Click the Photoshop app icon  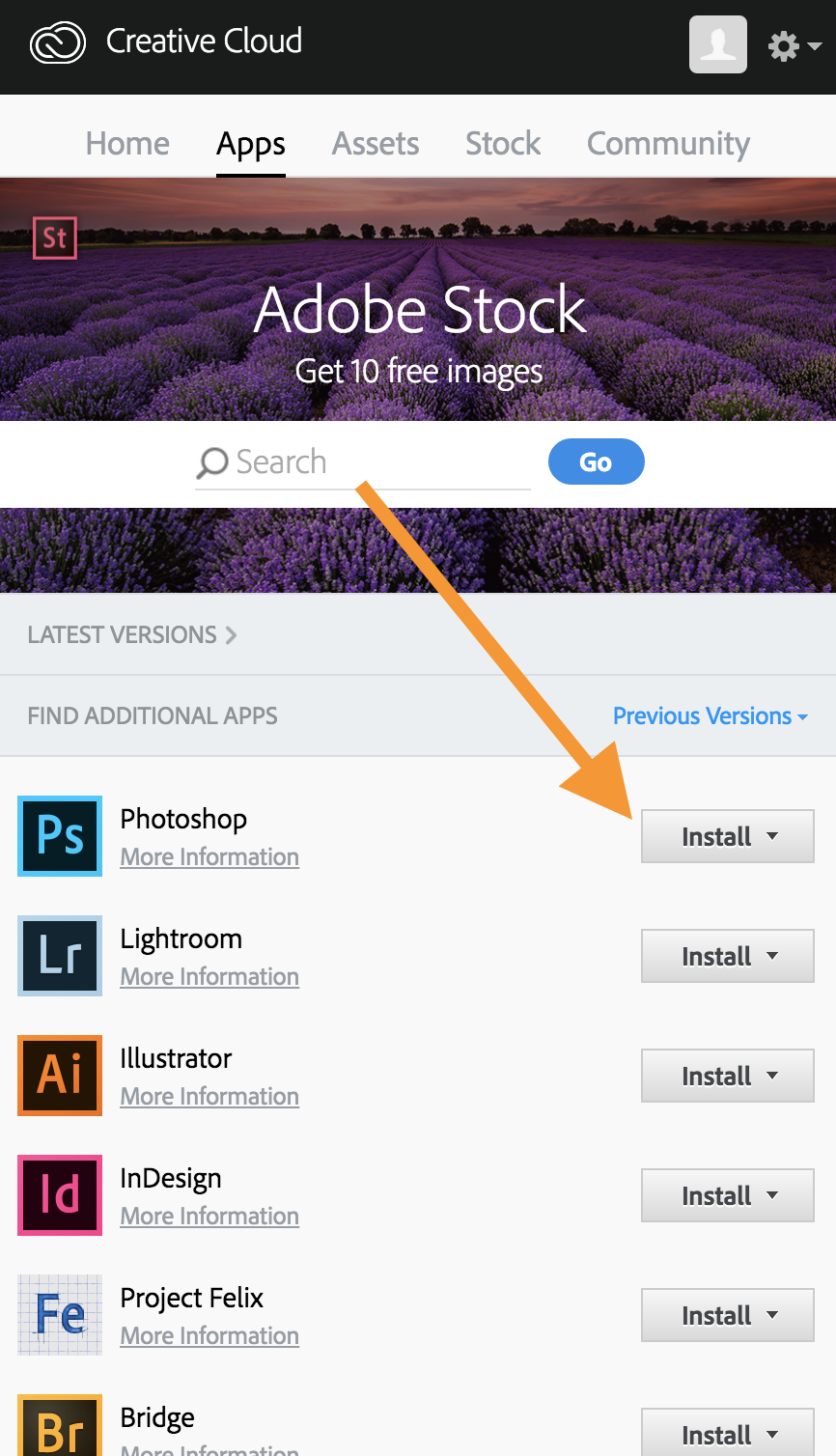(x=60, y=835)
